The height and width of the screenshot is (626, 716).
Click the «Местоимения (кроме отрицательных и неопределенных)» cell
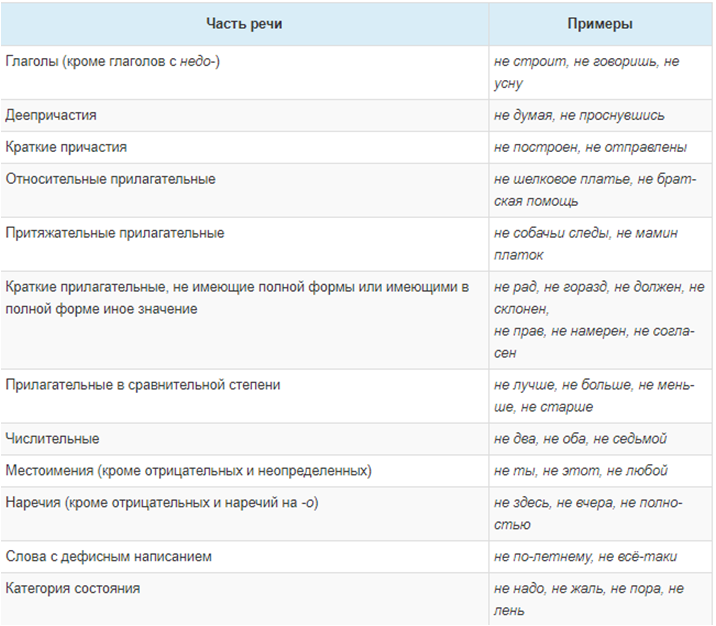(188, 471)
